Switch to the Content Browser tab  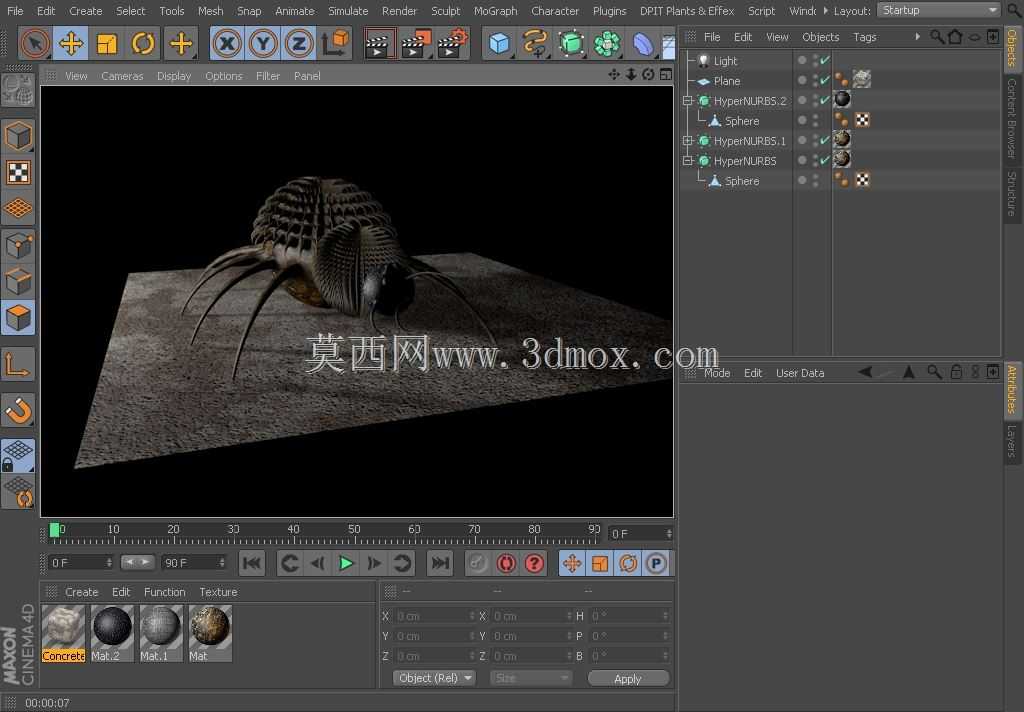tap(1012, 118)
